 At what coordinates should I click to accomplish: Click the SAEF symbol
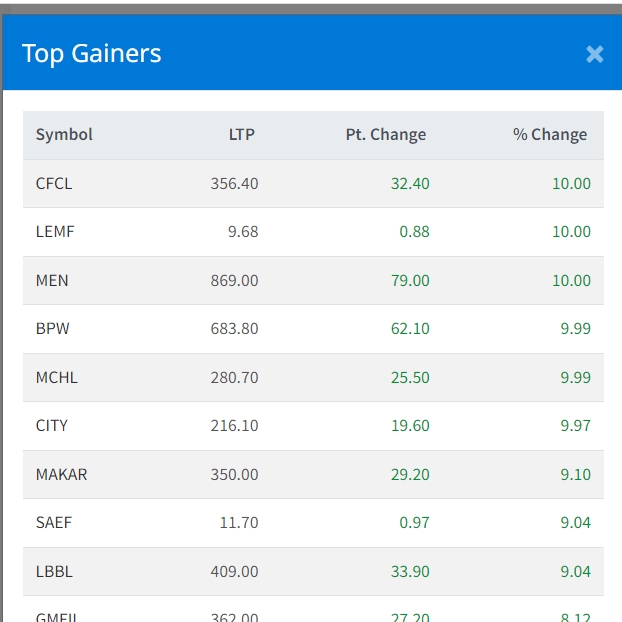(x=54, y=522)
